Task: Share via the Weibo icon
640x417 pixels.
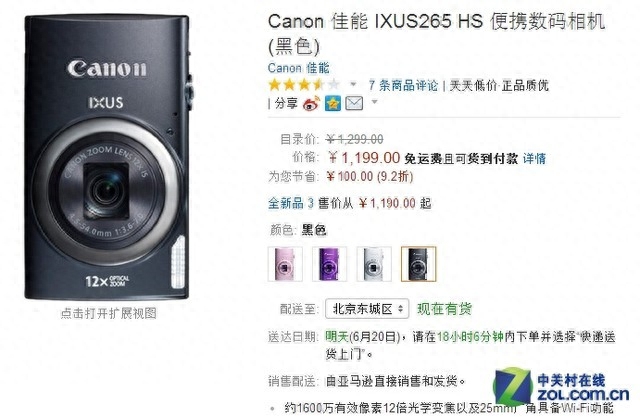Action: (x=311, y=103)
